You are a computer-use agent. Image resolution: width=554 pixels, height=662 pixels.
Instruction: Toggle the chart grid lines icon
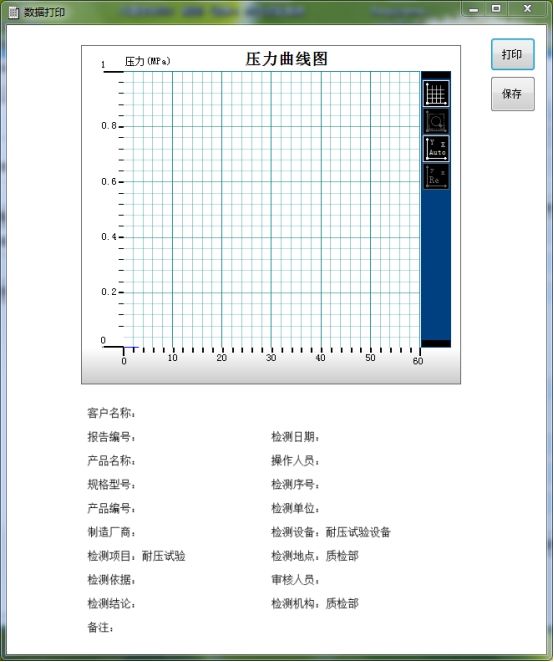pyautogui.click(x=436, y=94)
